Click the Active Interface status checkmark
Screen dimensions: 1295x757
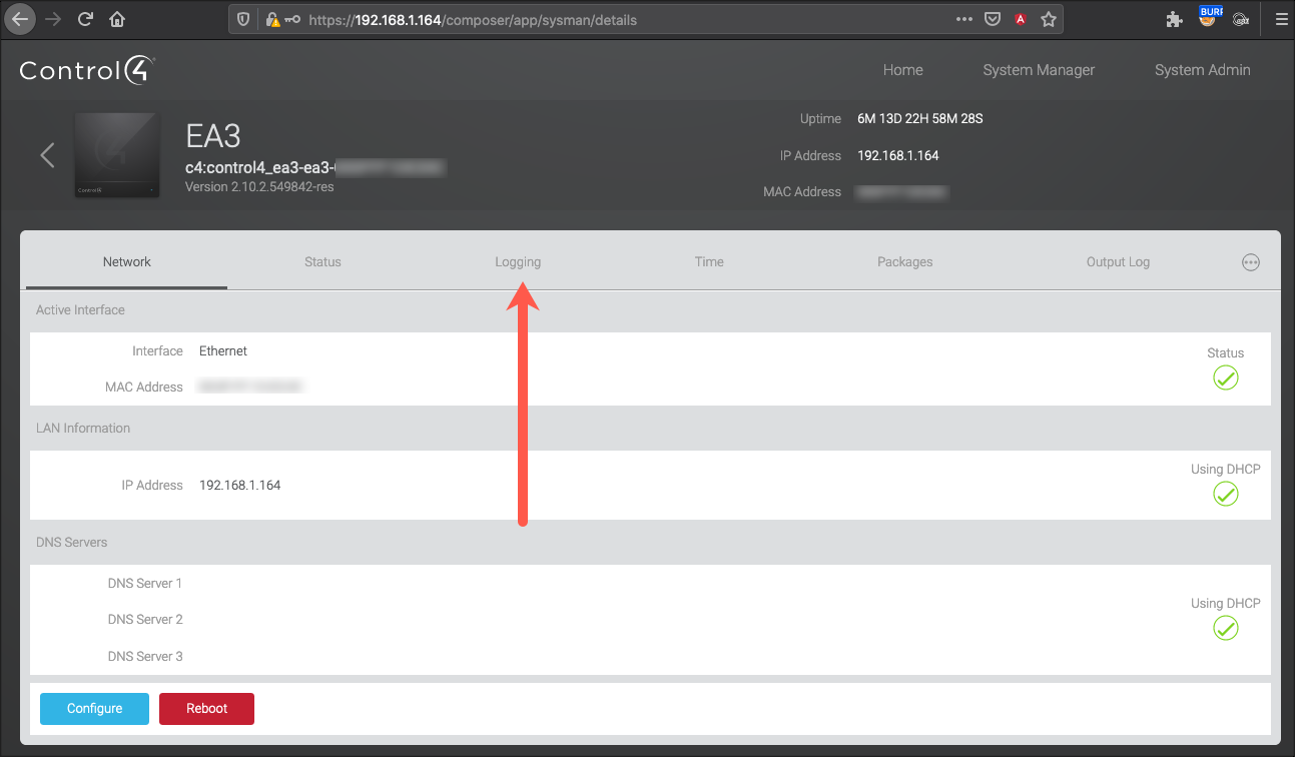[x=1225, y=377]
